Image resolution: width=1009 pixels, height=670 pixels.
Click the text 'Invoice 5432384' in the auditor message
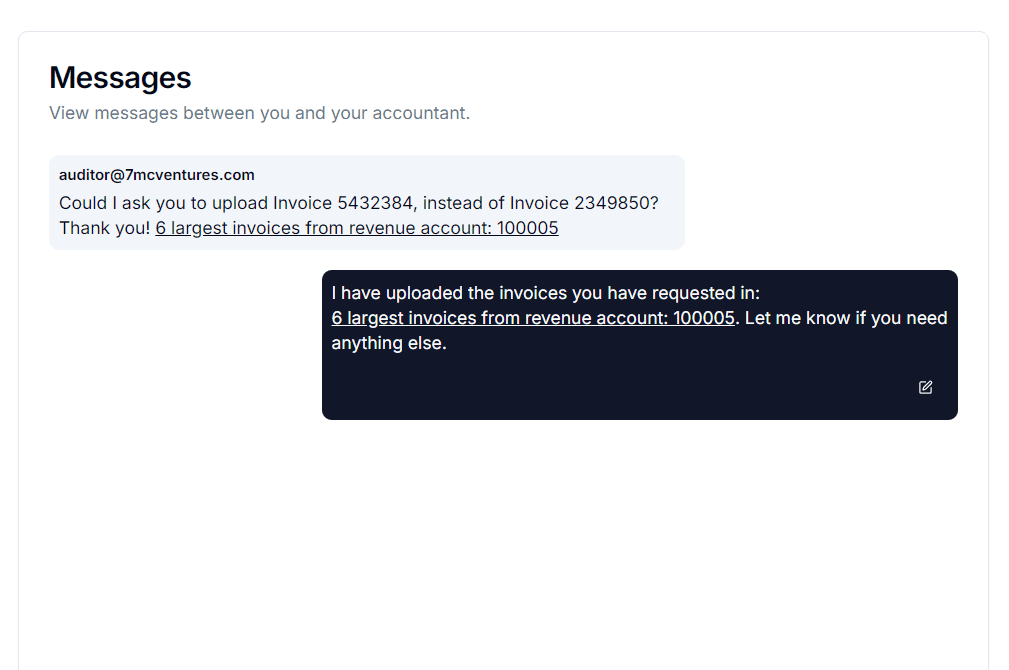[343, 203]
